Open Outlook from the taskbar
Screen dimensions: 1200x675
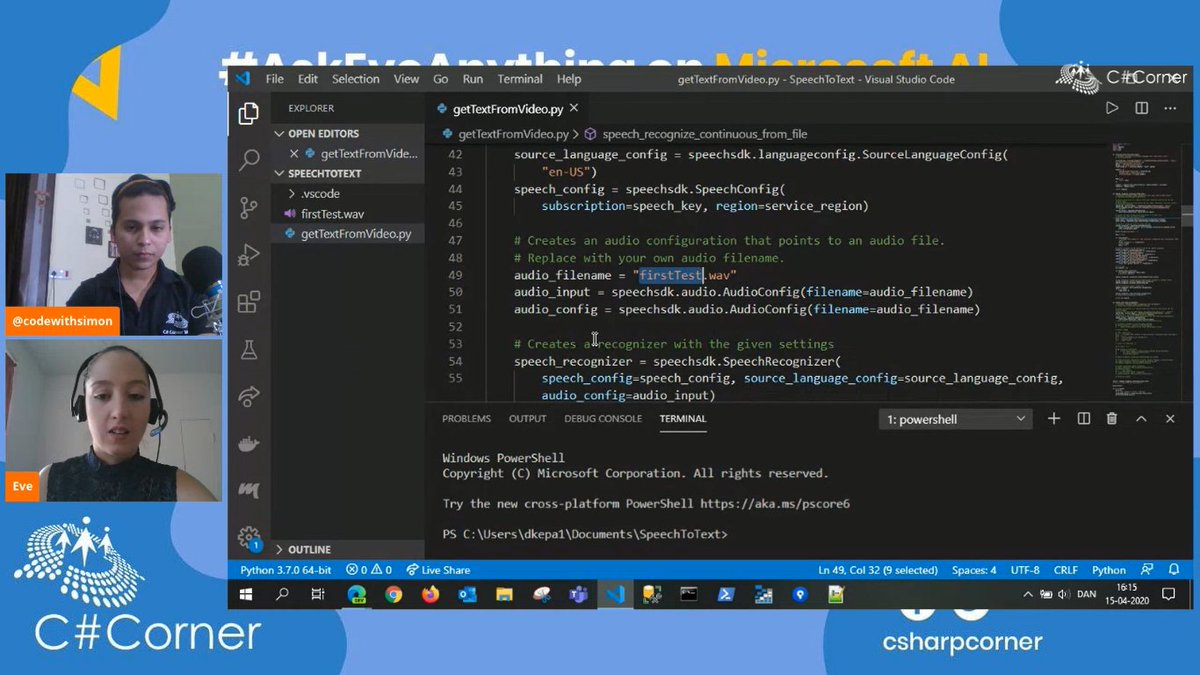(467, 594)
